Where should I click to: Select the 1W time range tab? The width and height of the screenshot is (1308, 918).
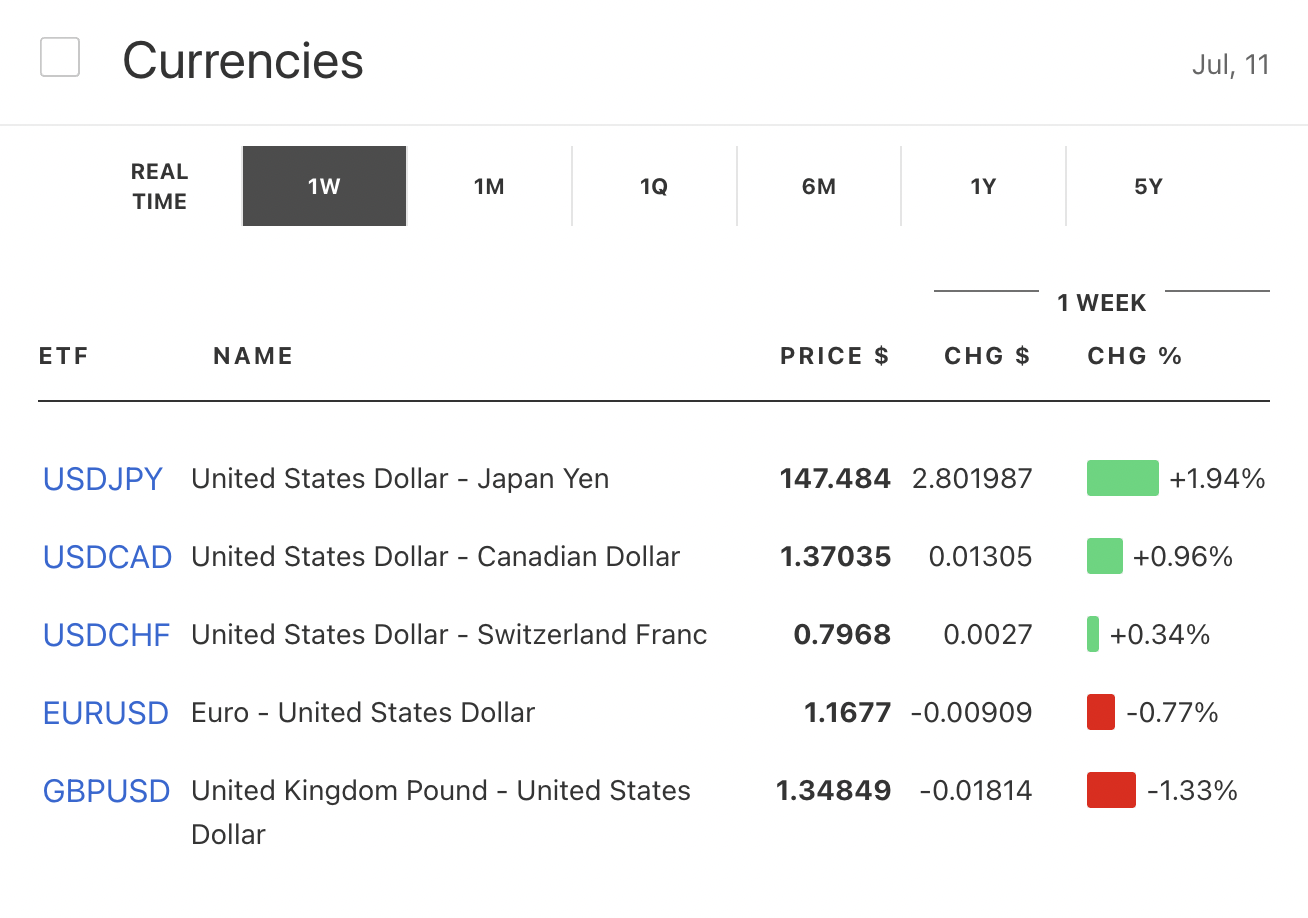[x=324, y=186]
